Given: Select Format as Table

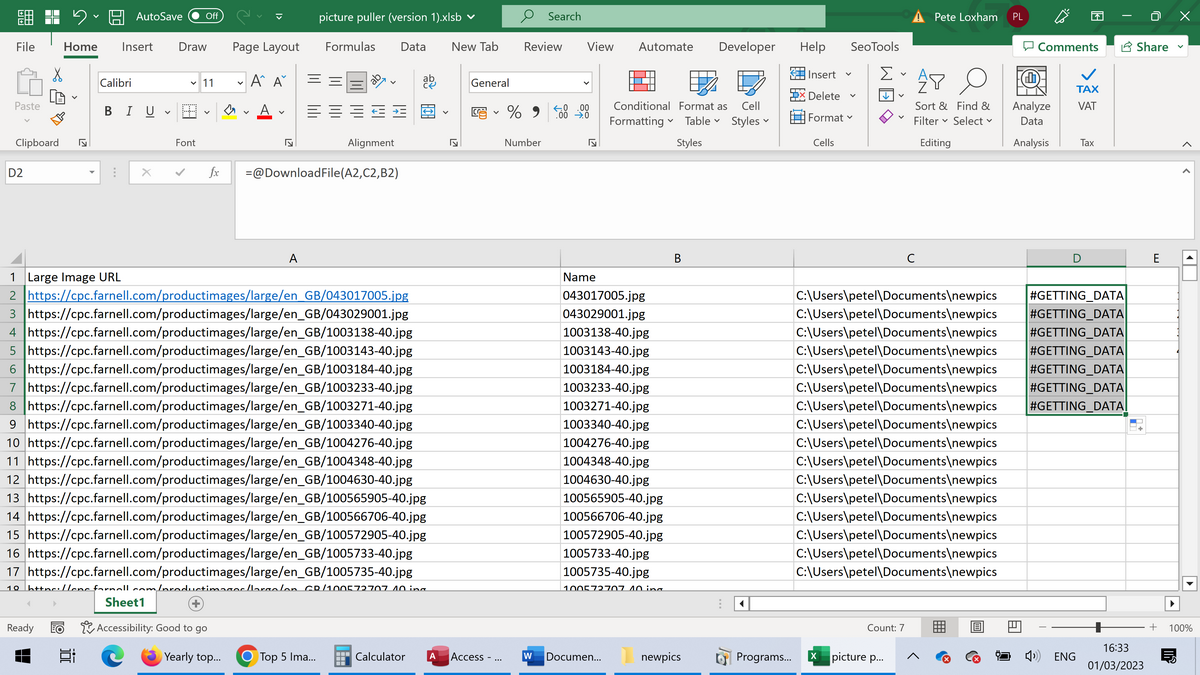Looking at the screenshot, I should (x=700, y=95).
